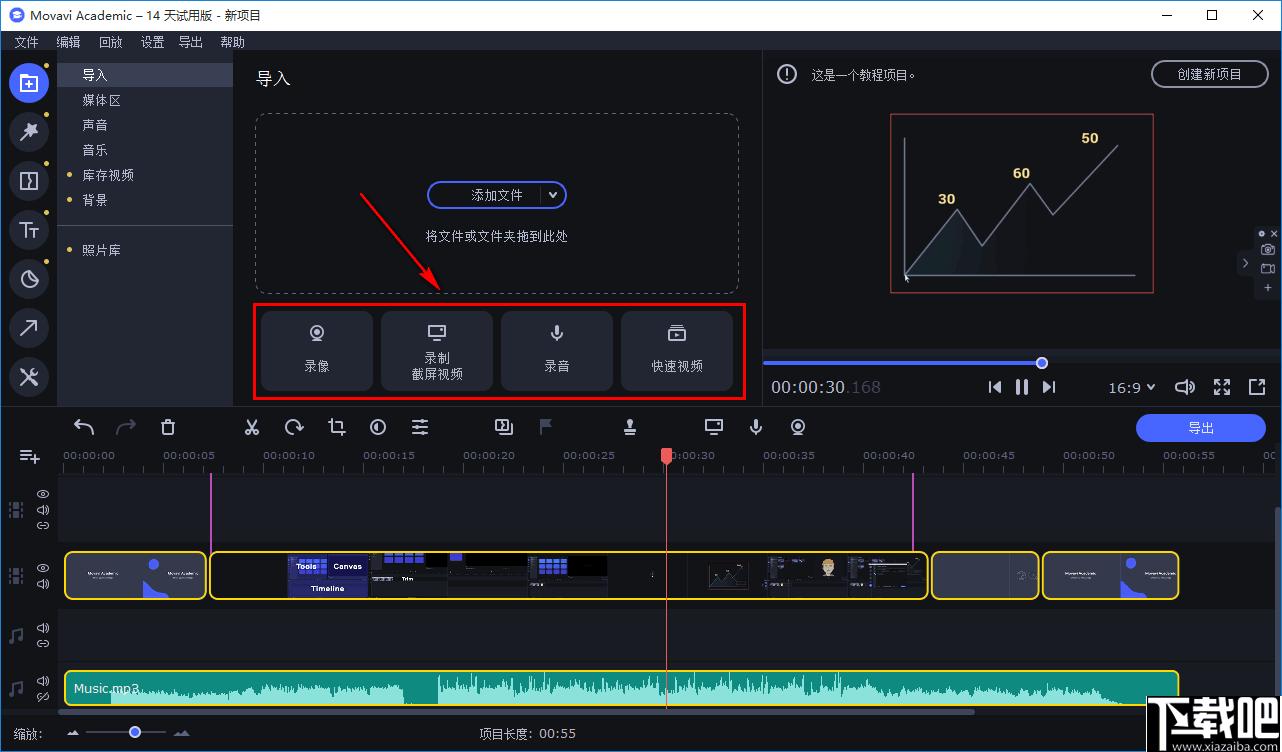The image size is (1282, 752).
Task: Toggle visibility eye on main video track
Action: [43, 567]
